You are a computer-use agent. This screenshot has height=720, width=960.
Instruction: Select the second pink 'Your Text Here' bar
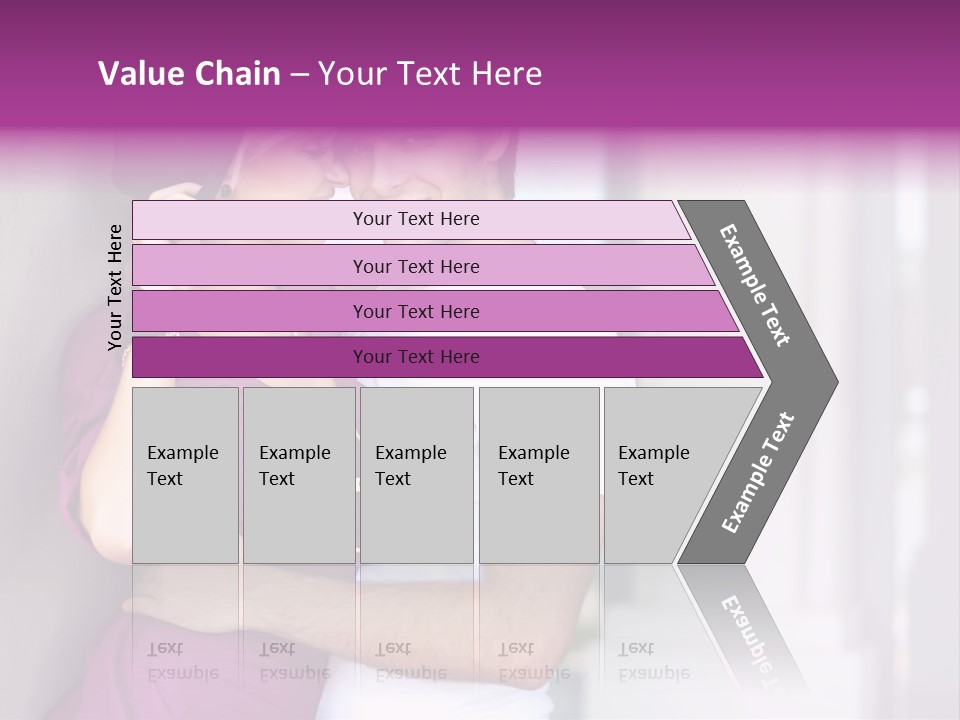click(423, 265)
